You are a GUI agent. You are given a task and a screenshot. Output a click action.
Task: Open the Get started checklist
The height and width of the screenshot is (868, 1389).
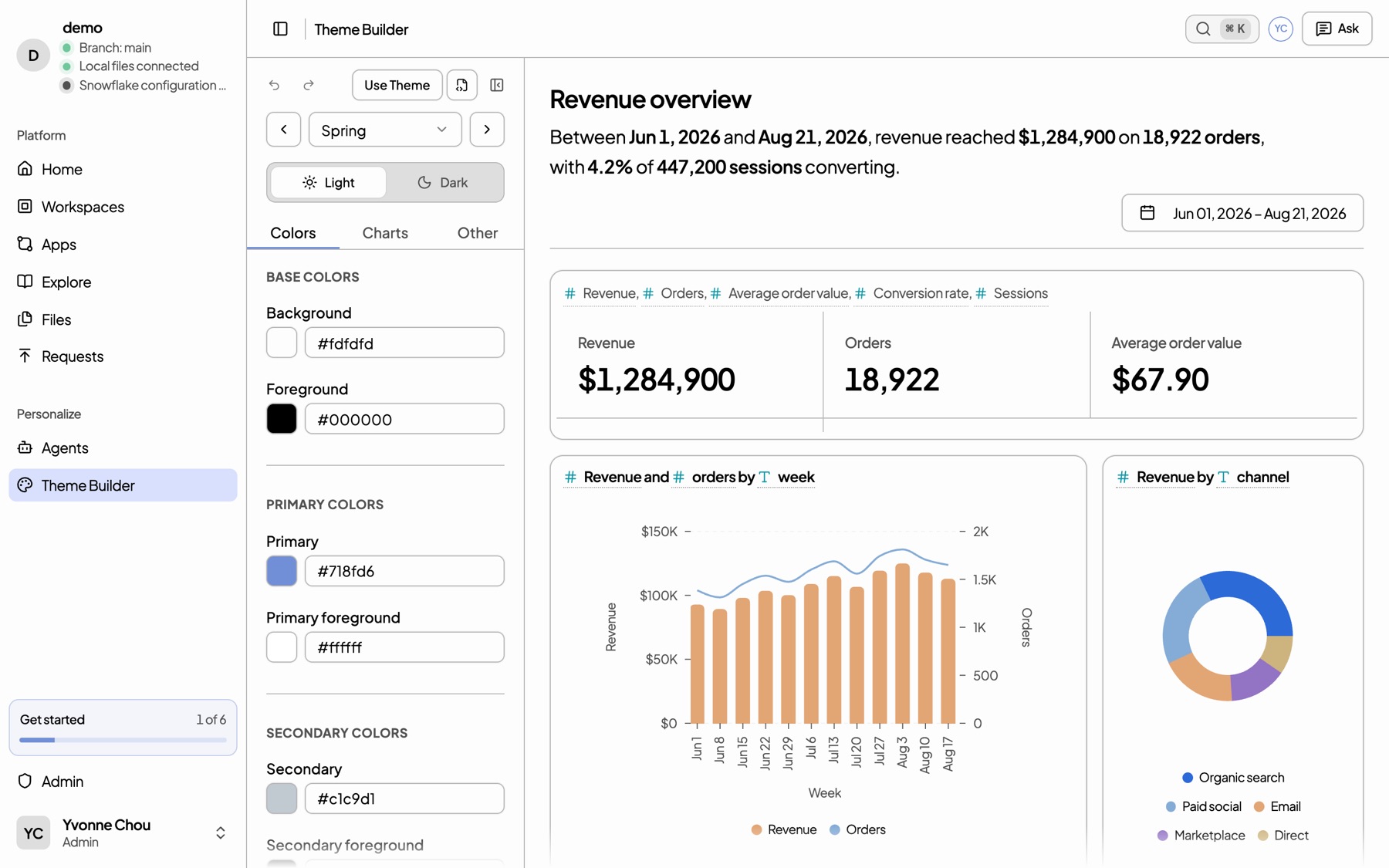(x=123, y=728)
